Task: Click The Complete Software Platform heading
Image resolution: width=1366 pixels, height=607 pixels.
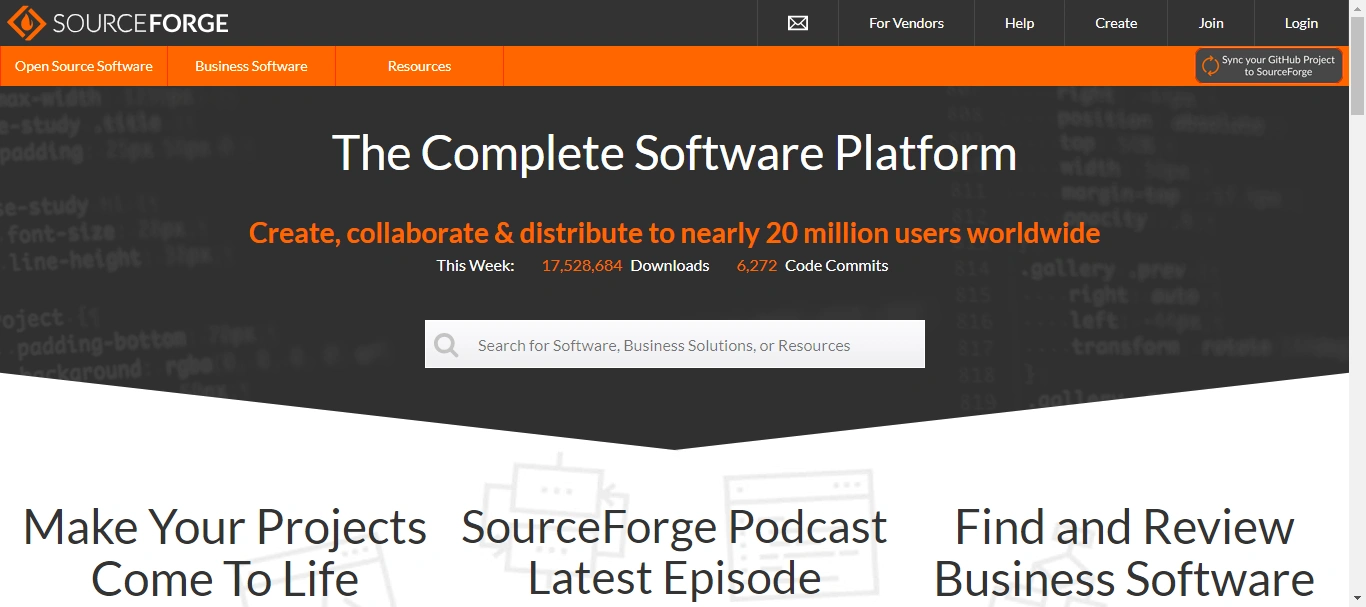Action: [674, 153]
